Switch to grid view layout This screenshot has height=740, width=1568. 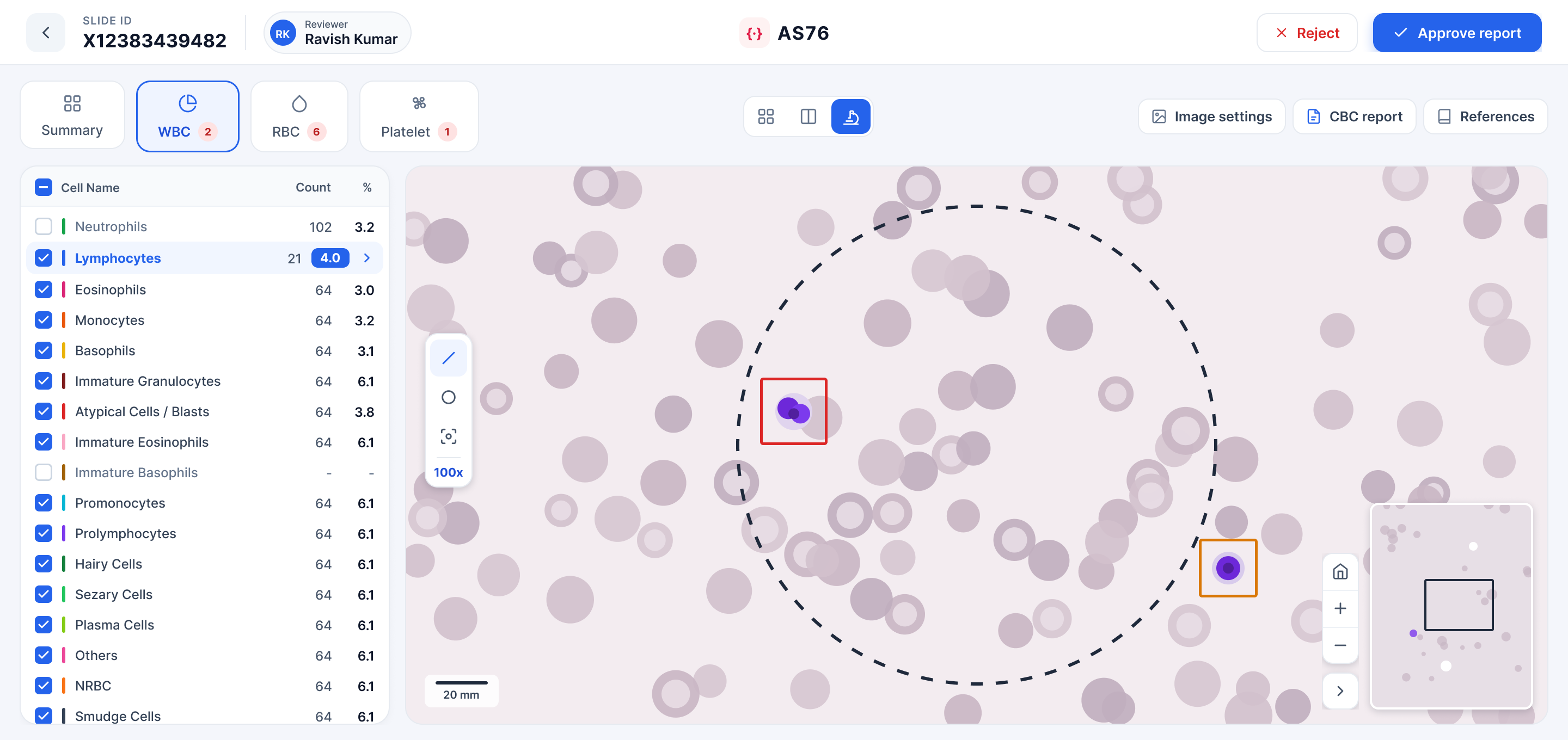(x=765, y=116)
